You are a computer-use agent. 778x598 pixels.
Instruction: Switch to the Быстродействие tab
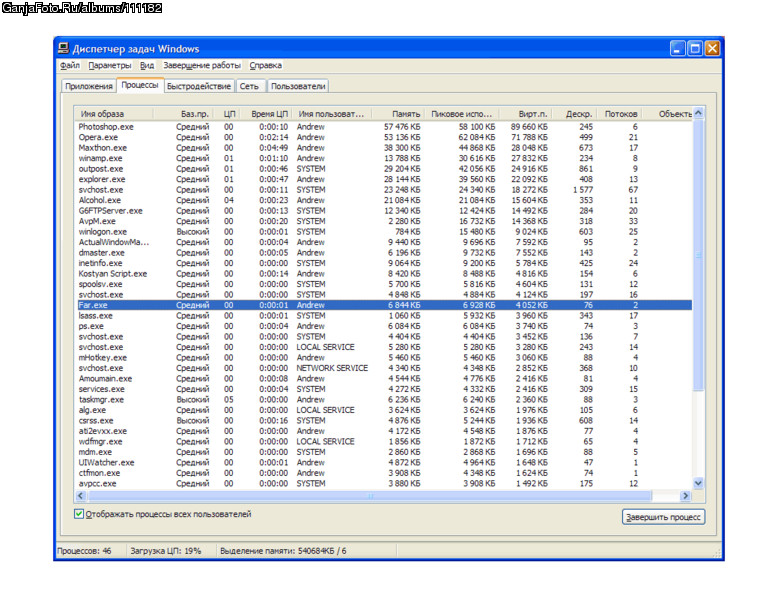[199, 86]
